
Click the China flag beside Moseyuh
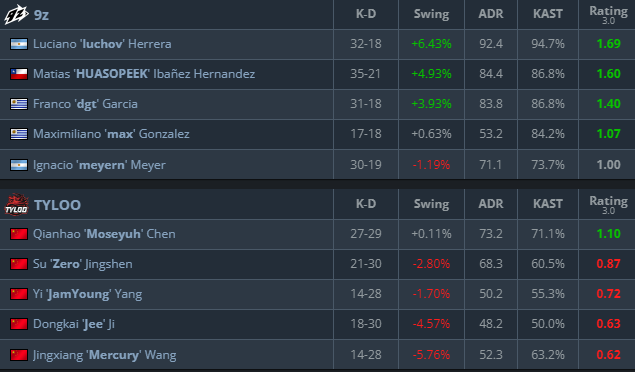19,234
